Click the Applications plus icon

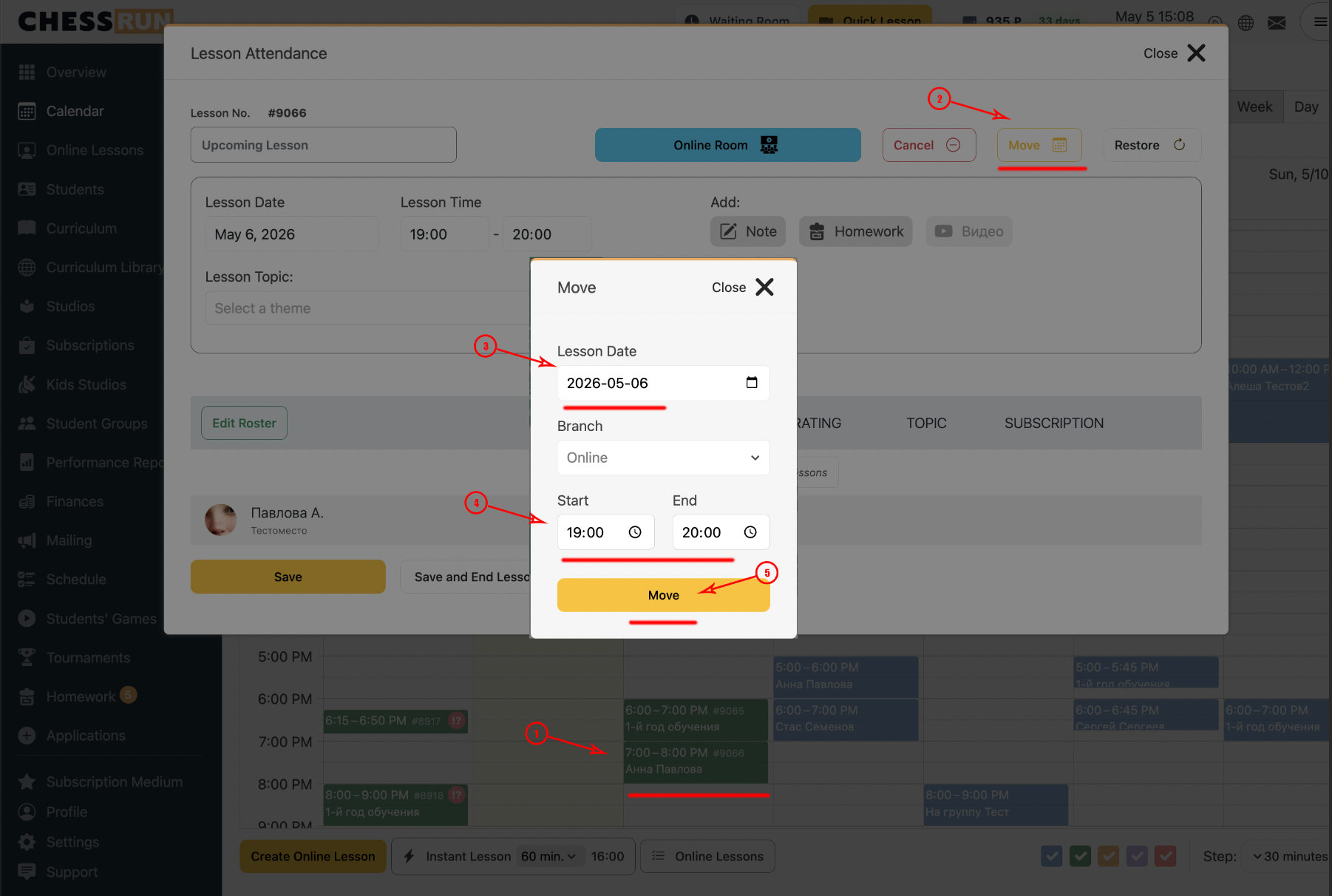pos(27,736)
